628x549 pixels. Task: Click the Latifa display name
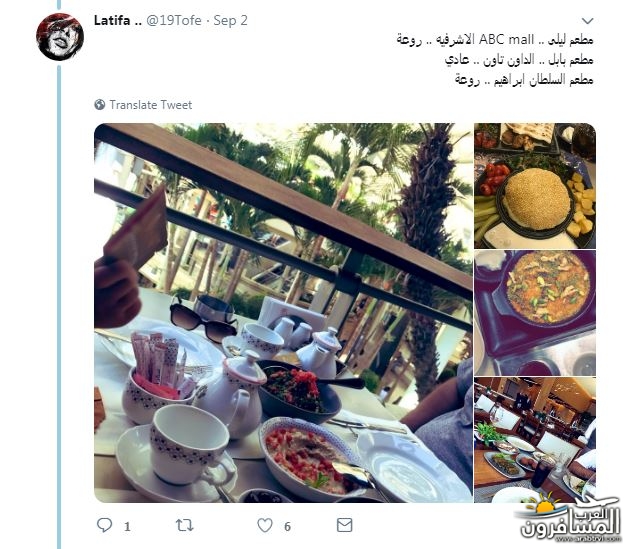118,20
